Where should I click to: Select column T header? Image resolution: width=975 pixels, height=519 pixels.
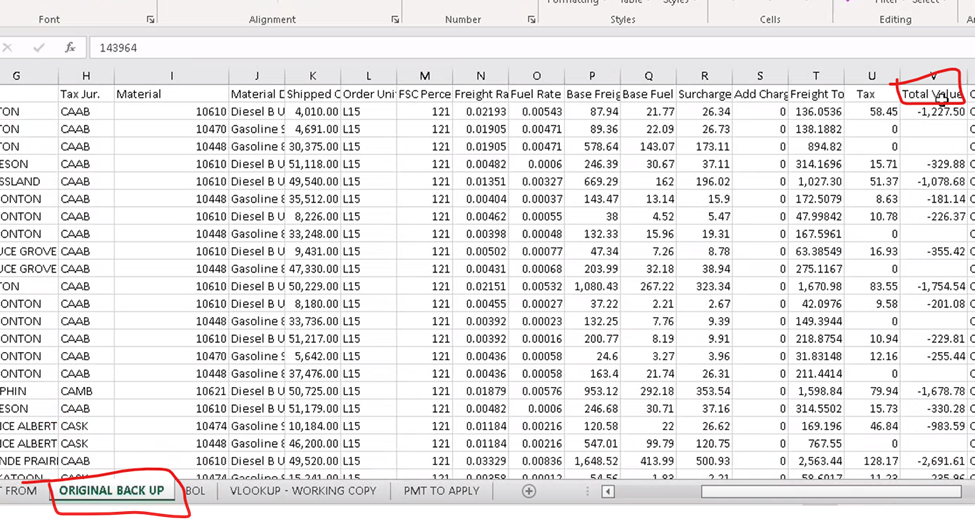coord(816,76)
